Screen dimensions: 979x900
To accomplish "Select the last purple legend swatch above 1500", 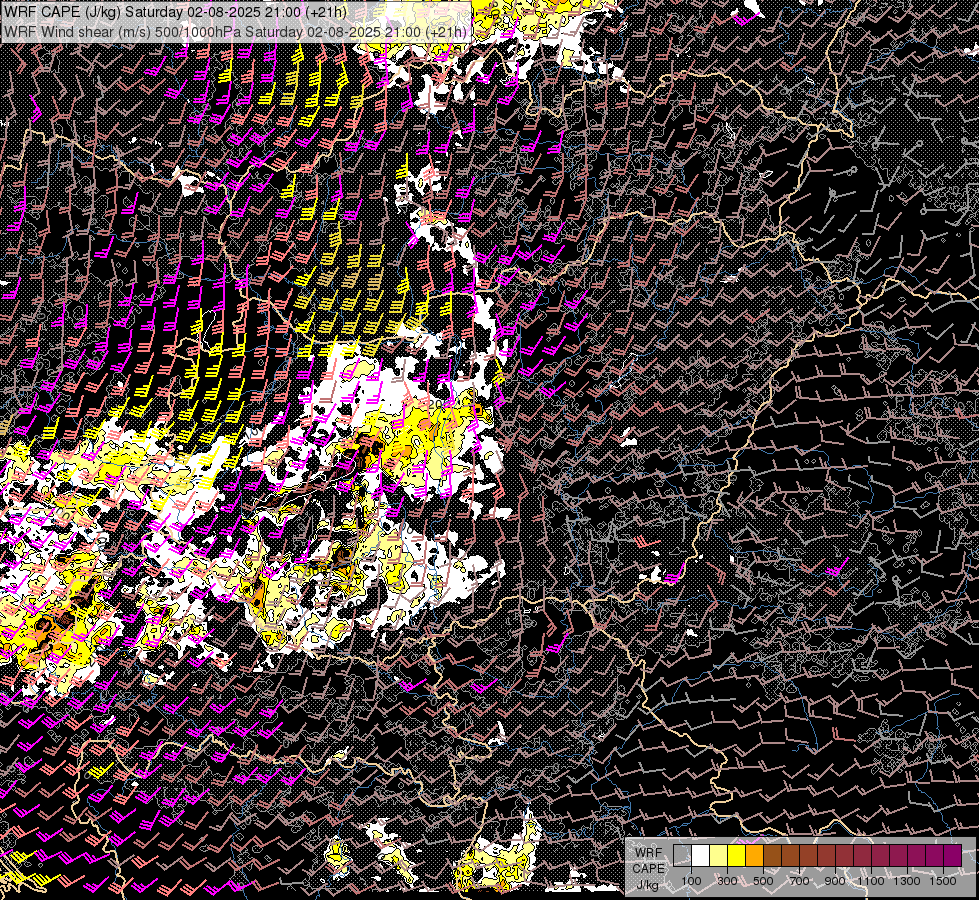I will point(953,855).
